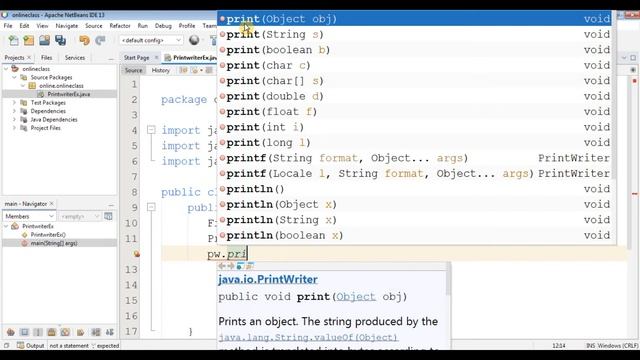Toggle Sort by Name in Navigator
This screenshot has height=360, width=640.
(96, 332)
